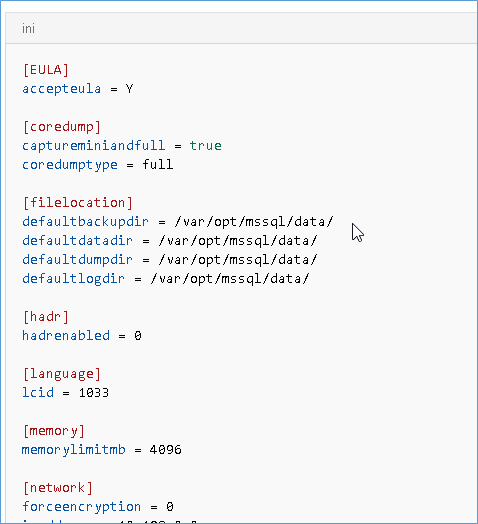The height and width of the screenshot is (524, 478).
Task: Click the accepteula key
Action: [x=62, y=89]
